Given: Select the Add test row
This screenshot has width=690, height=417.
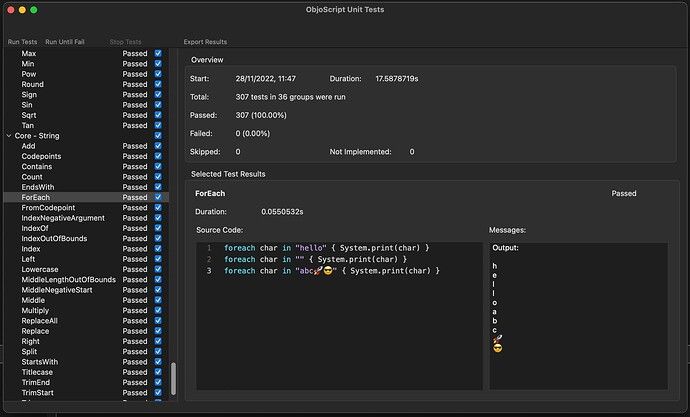Looking at the screenshot, I should (86, 146).
